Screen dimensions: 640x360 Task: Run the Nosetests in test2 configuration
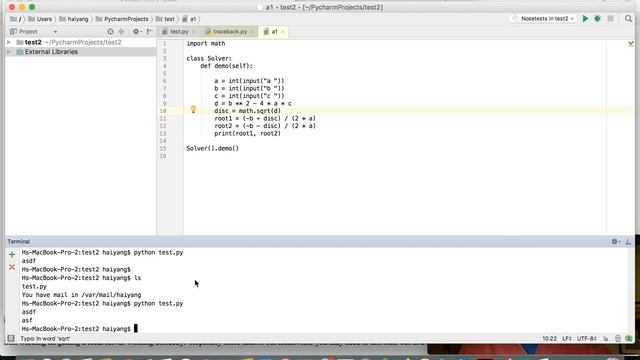(585, 19)
